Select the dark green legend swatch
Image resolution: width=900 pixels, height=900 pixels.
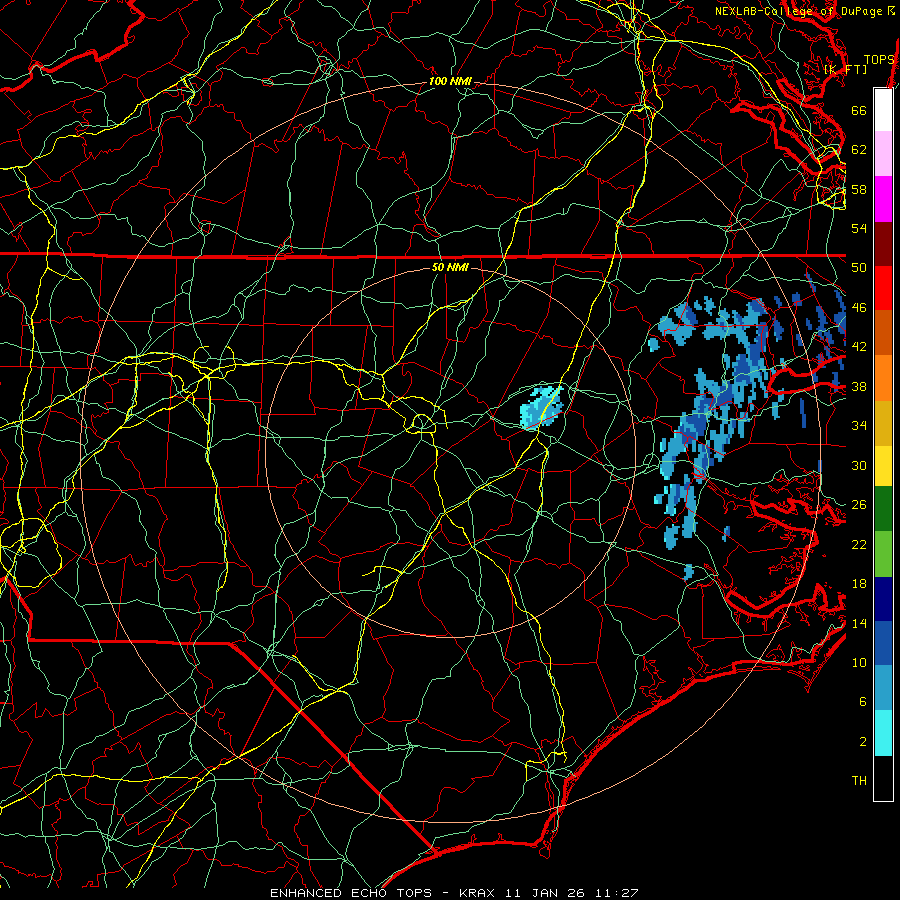coord(883,509)
